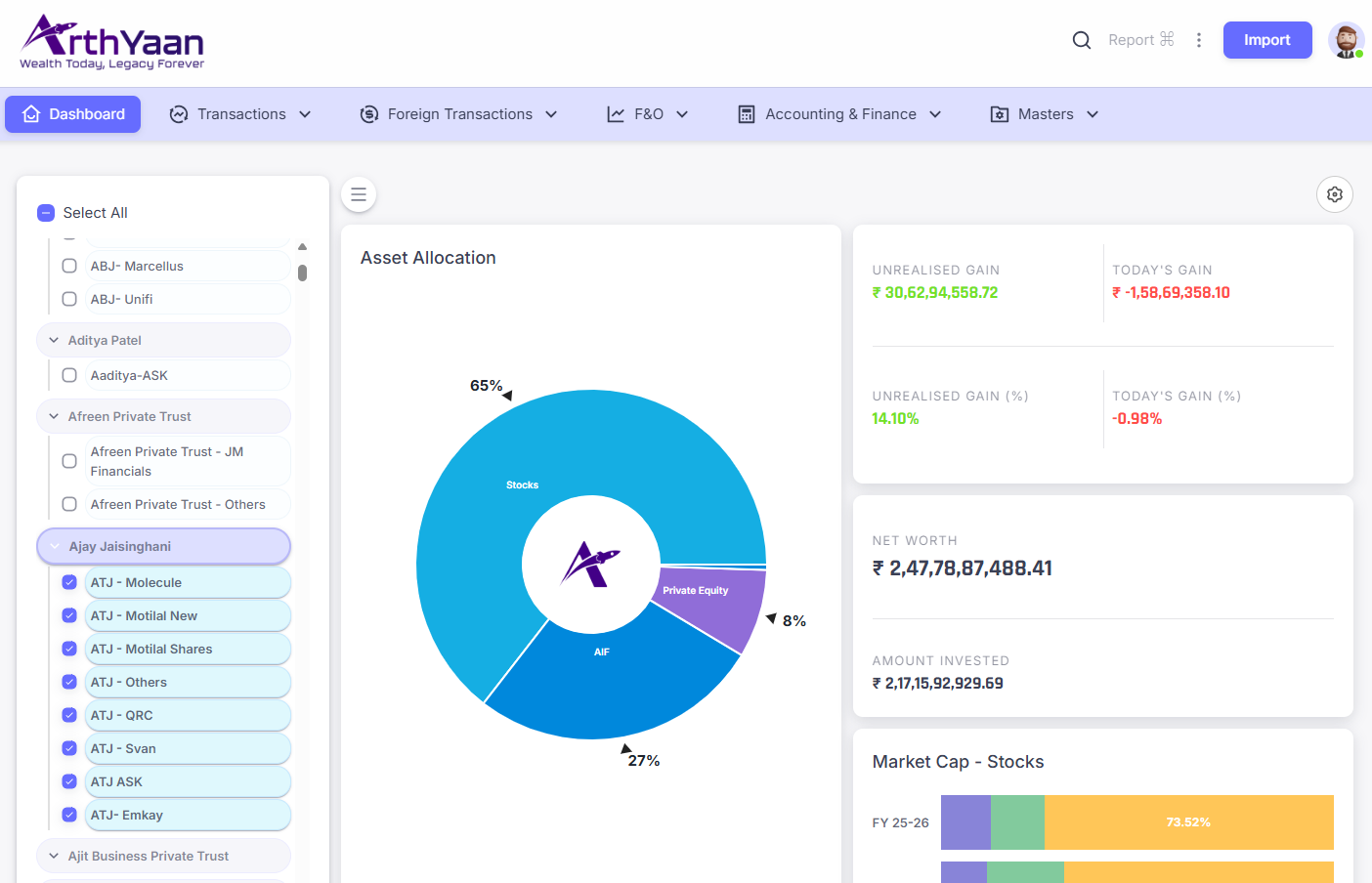Click the Accounting & Finance calculator icon
The height and width of the screenshot is (883, 1372).
747,114
